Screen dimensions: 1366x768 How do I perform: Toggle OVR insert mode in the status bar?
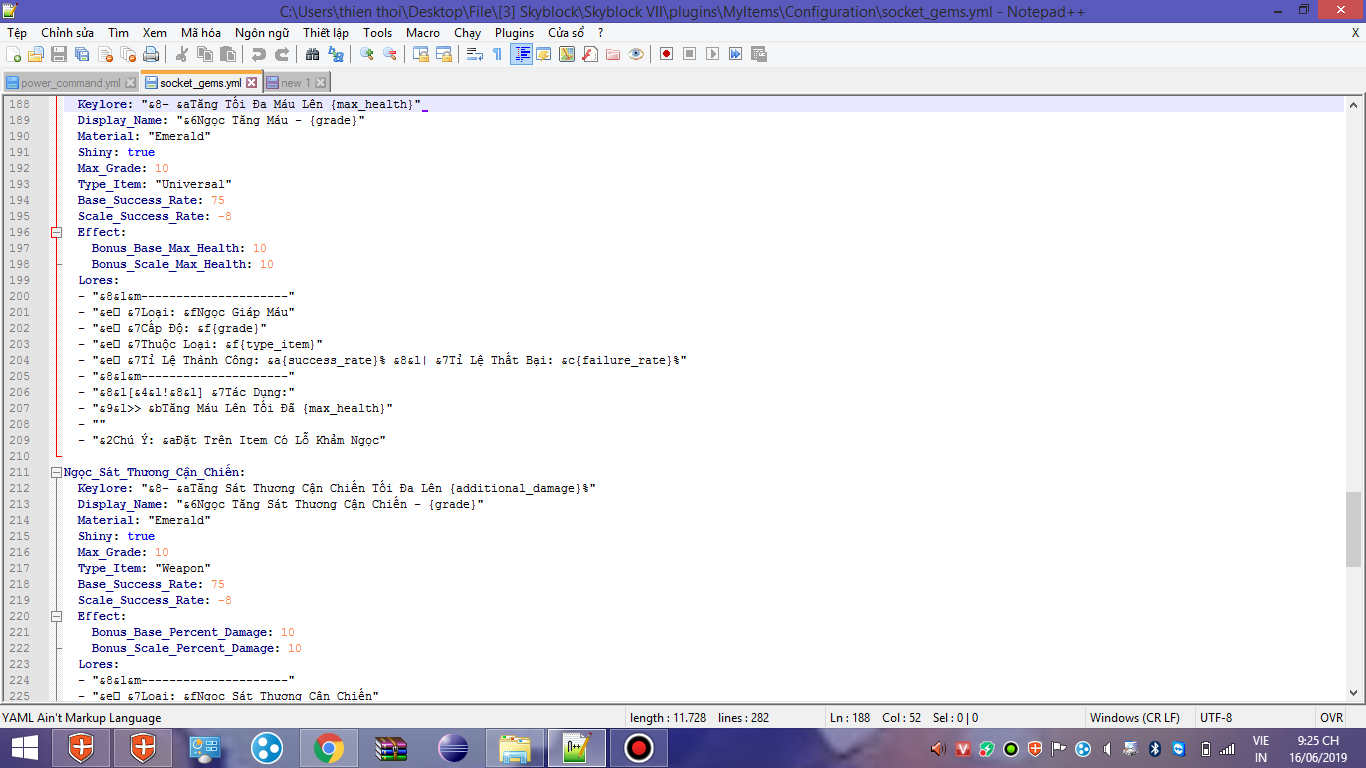point(1331,718)
